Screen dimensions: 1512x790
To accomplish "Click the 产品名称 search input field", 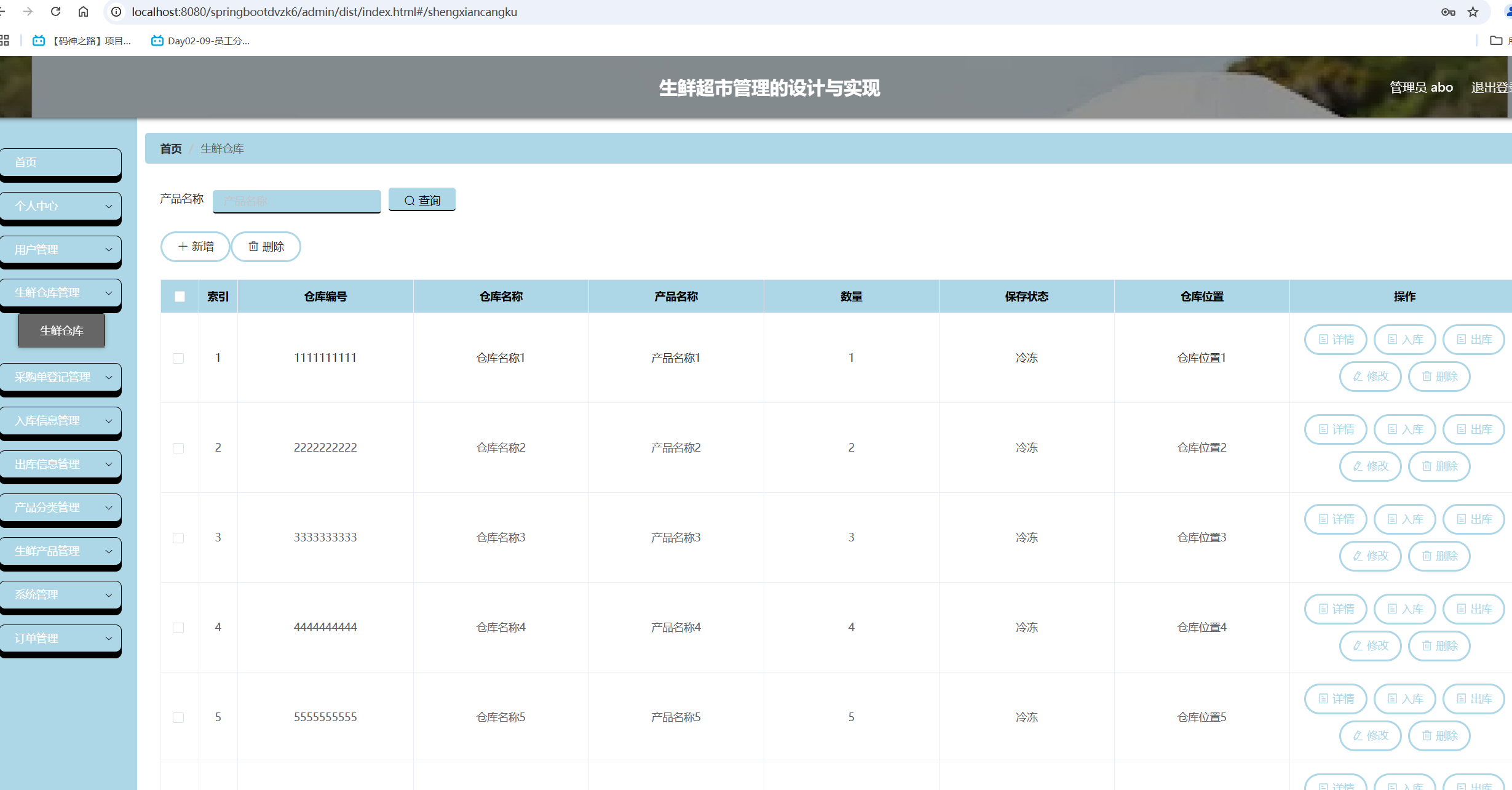I will [x=296, y=201].
